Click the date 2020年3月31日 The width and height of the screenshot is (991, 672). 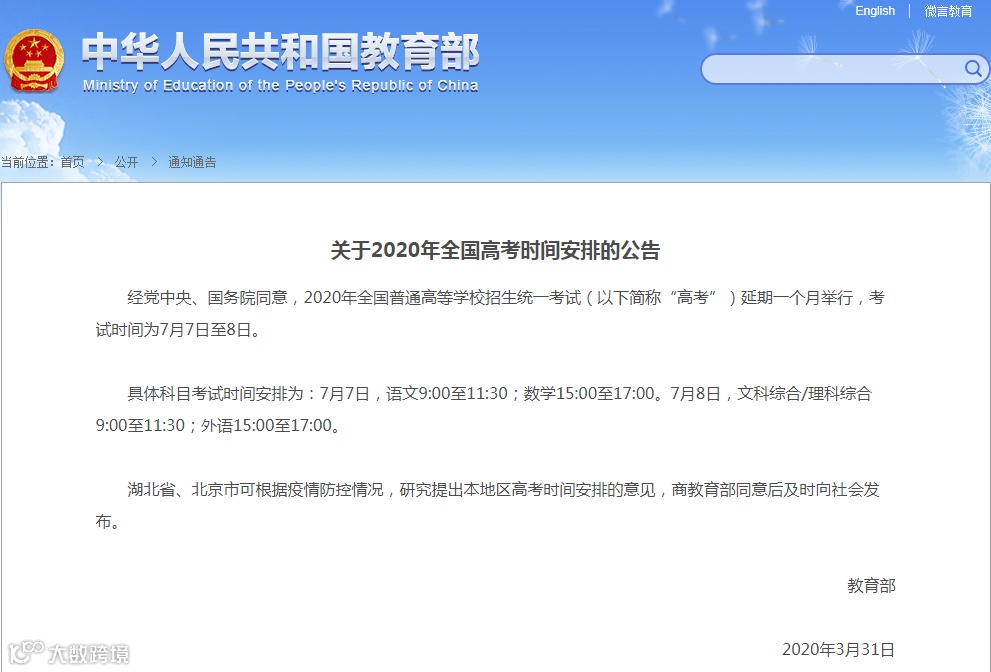pos(838,649)
